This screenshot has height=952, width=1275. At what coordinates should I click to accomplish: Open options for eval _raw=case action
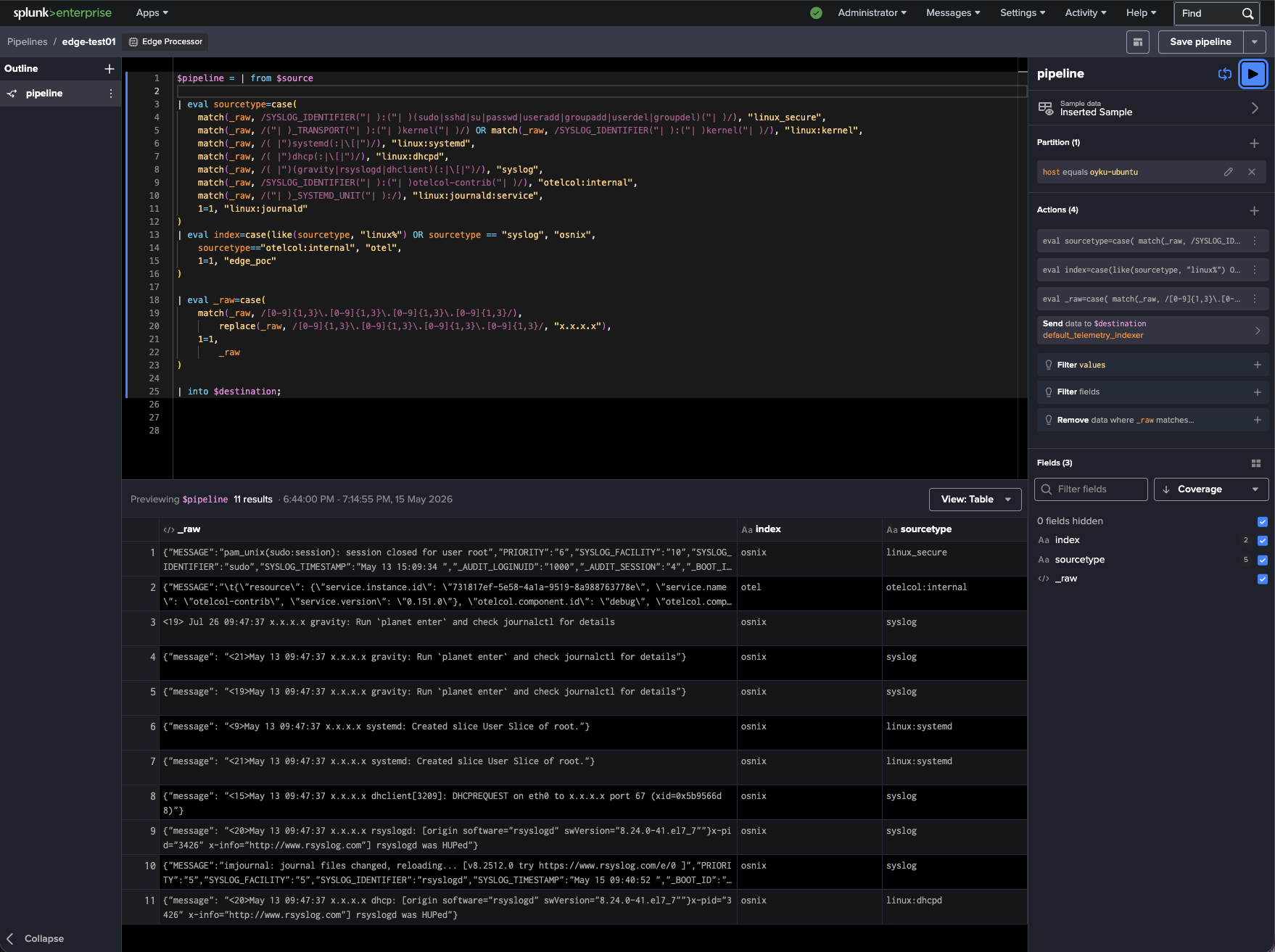[x=1255, y=299]
